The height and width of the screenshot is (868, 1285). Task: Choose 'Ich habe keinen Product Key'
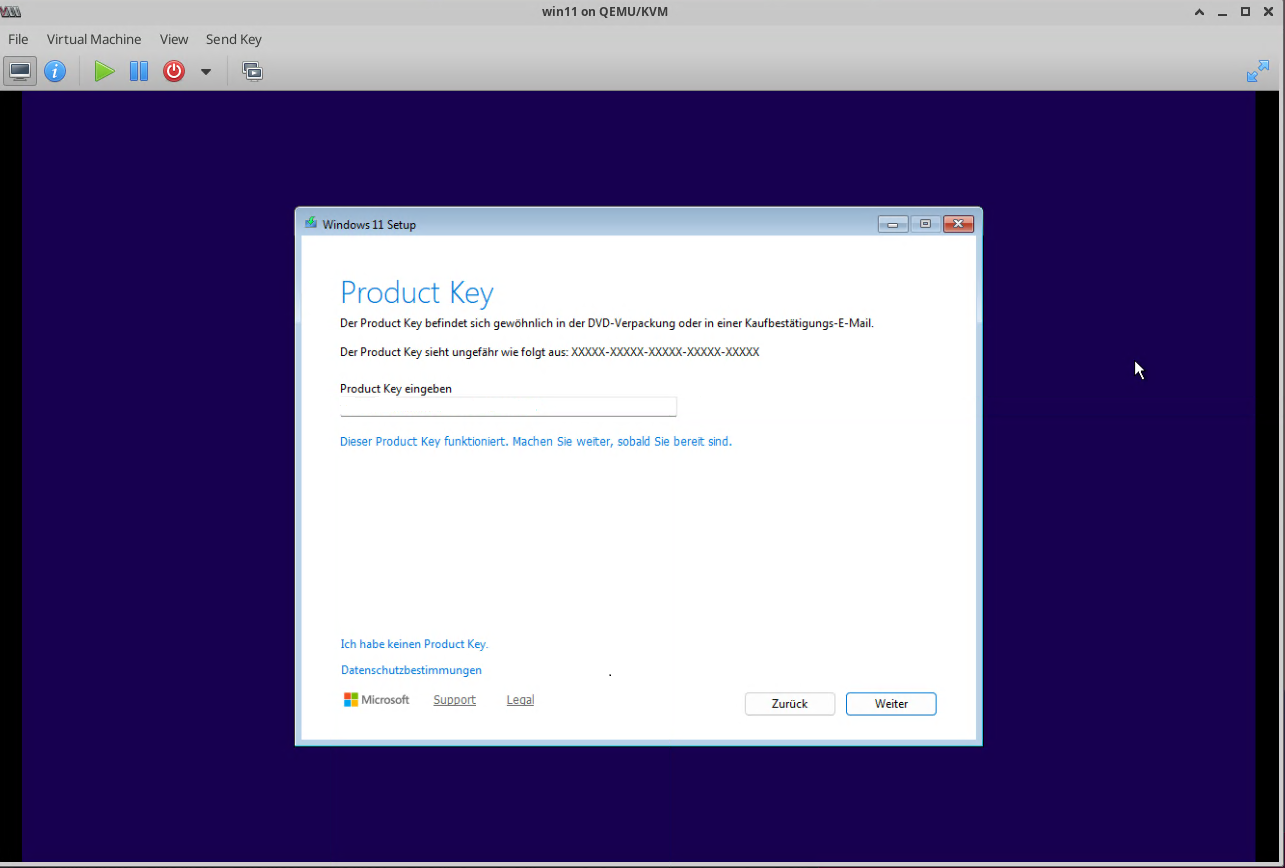414,644
